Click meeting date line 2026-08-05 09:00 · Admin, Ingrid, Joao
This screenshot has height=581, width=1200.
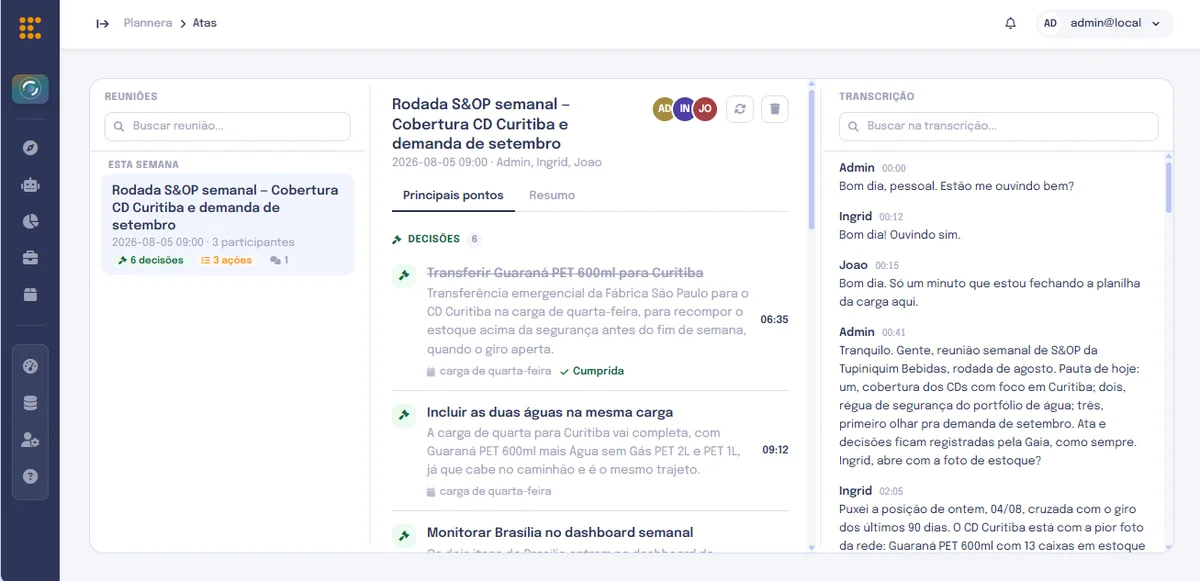497,162
